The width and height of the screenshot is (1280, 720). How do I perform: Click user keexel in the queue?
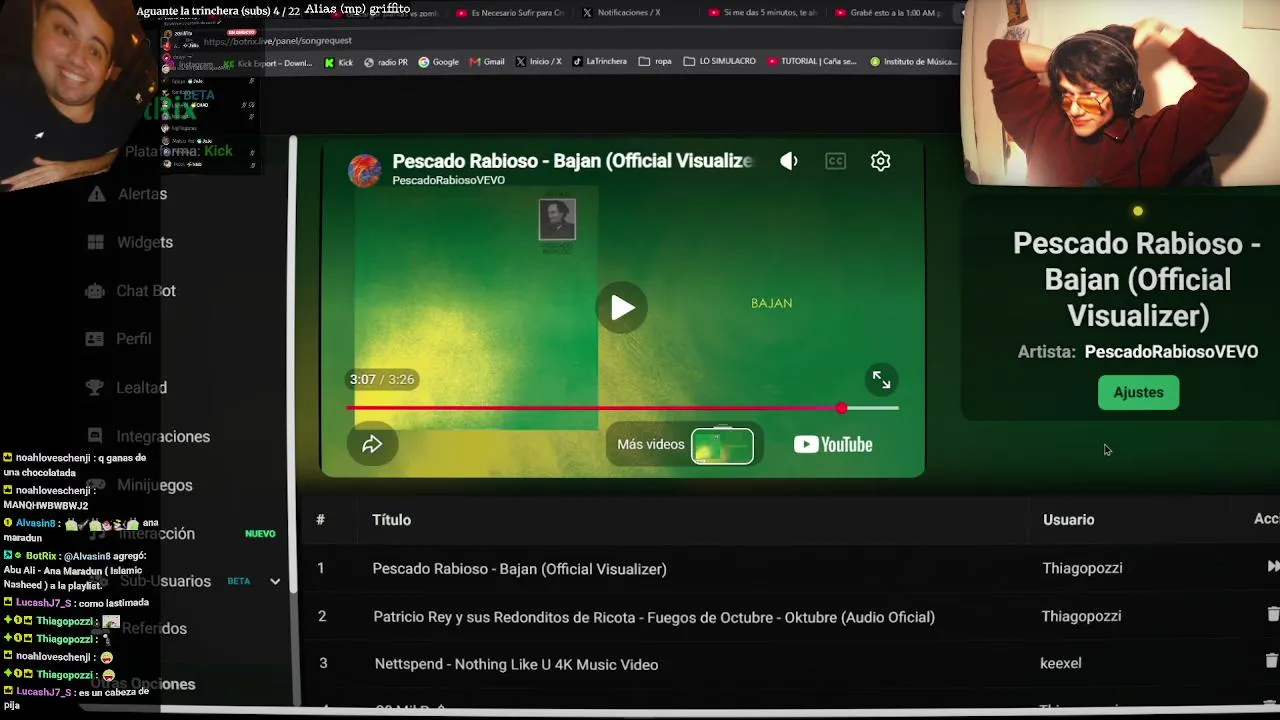point(1060,663)
